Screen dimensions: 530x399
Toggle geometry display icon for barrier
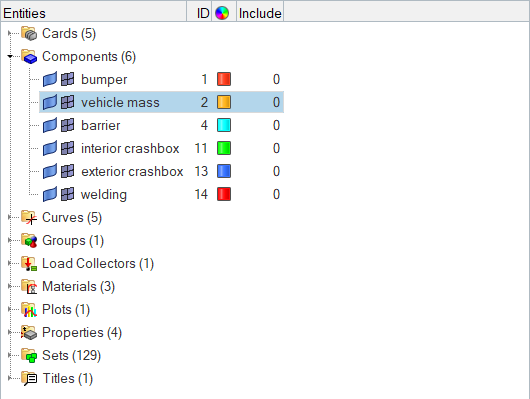(x=50, y=125)
